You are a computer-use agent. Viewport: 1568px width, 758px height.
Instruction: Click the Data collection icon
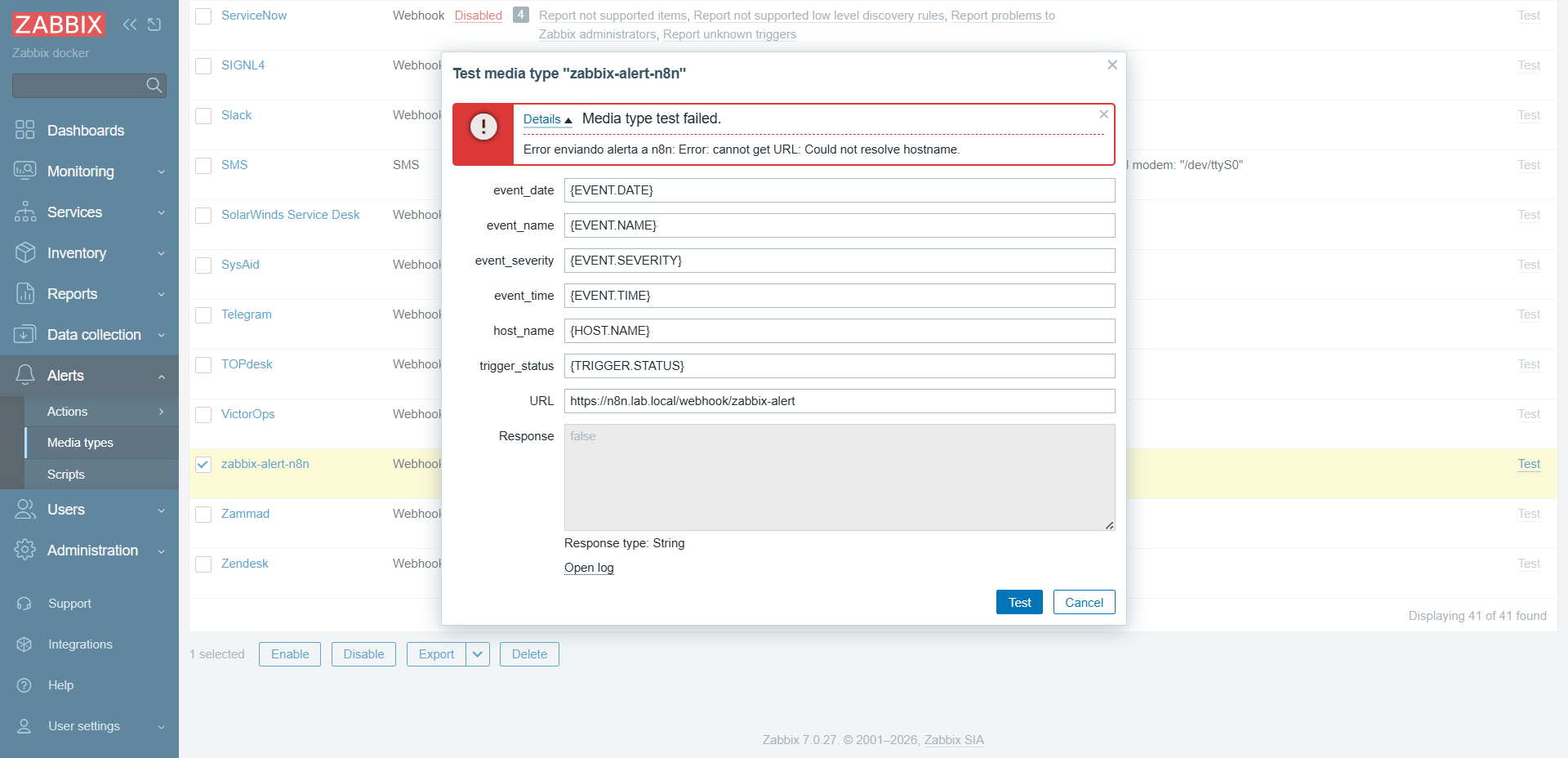tap(25, 334)
